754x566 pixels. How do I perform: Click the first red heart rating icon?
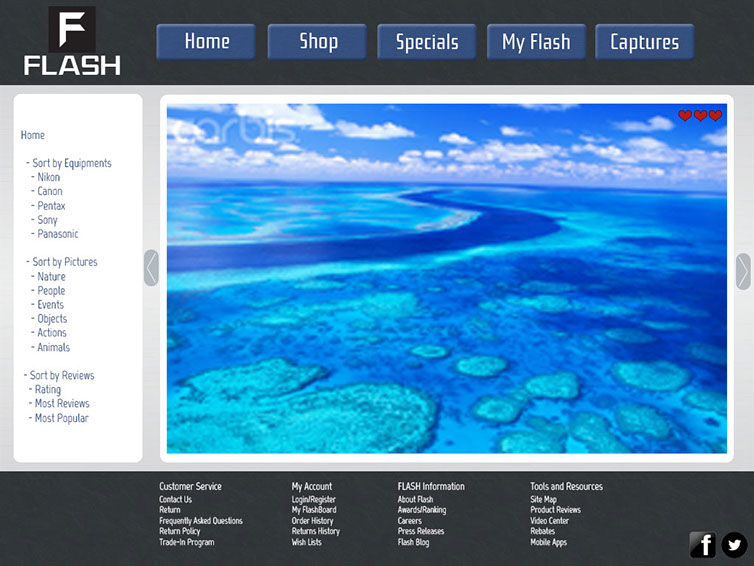pos(685,116)
